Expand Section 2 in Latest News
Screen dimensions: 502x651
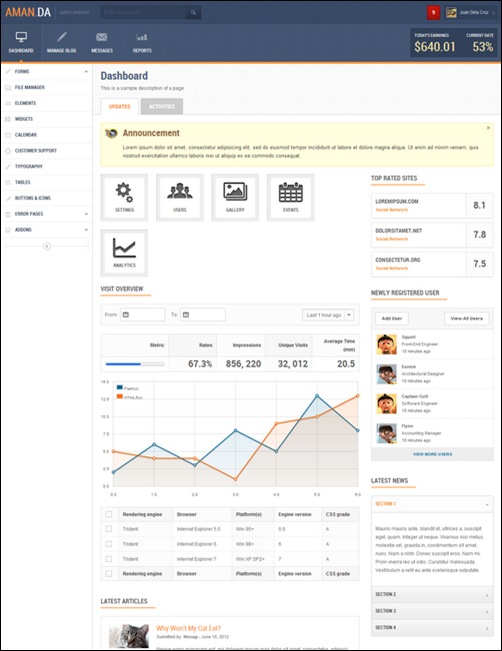click(x=432, y=595)
